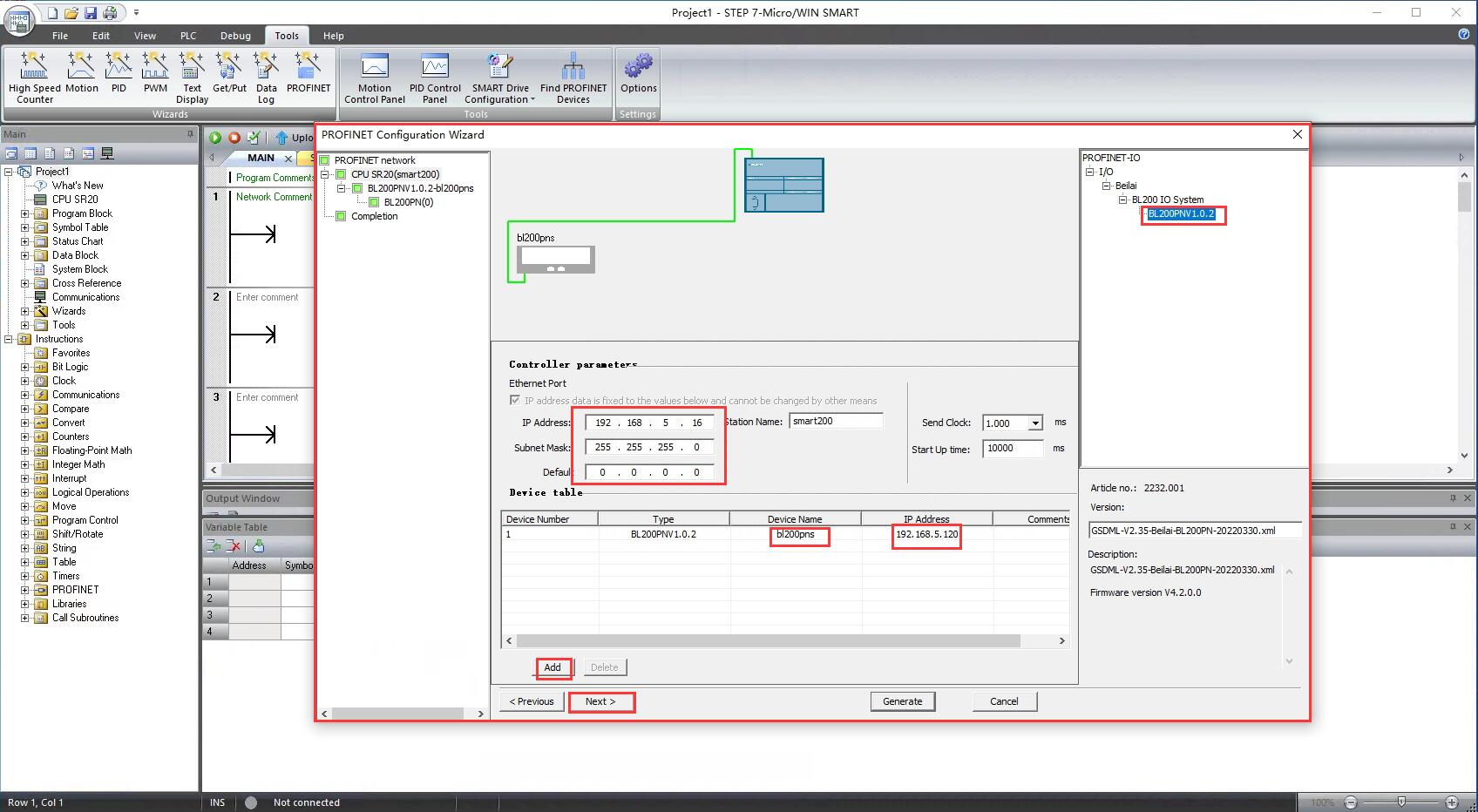
Task: Collapse the BL200PNV1.0.2-bl200pns node
Action: (342, 188)
